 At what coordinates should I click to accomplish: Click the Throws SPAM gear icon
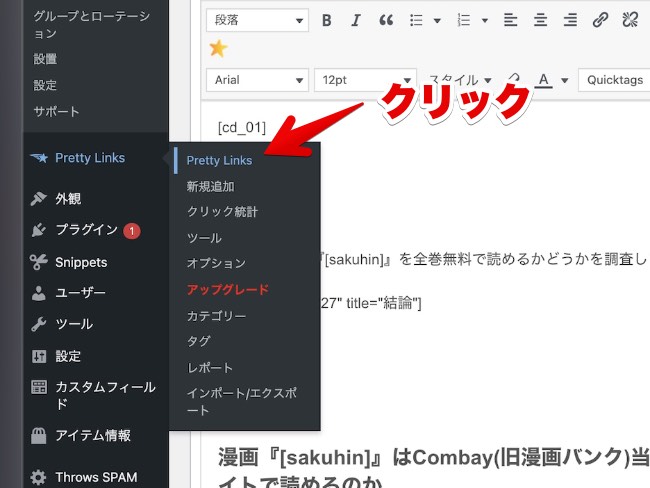coord(39,478)
